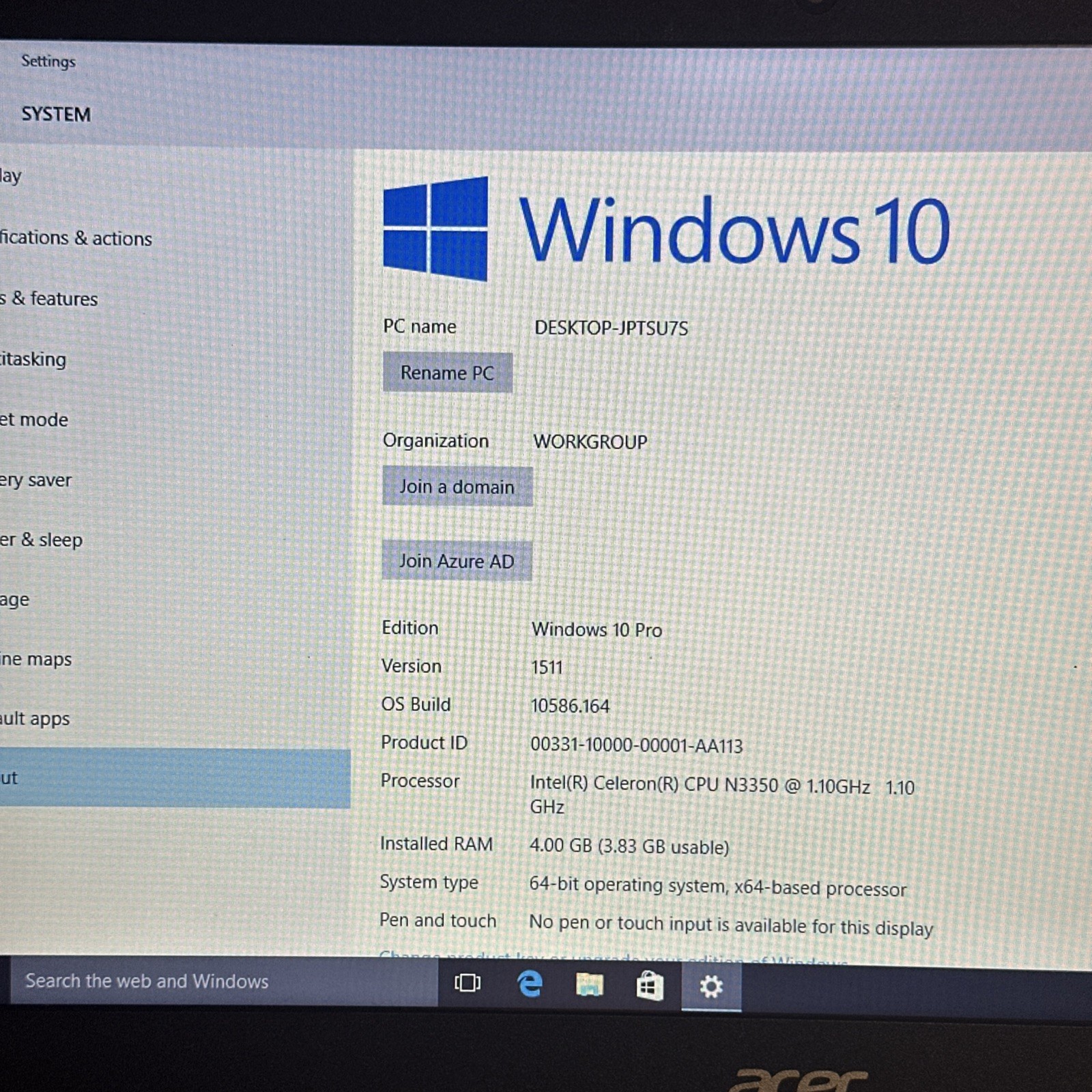
Task: Open Default apps settings
Action: pos(35,719)
